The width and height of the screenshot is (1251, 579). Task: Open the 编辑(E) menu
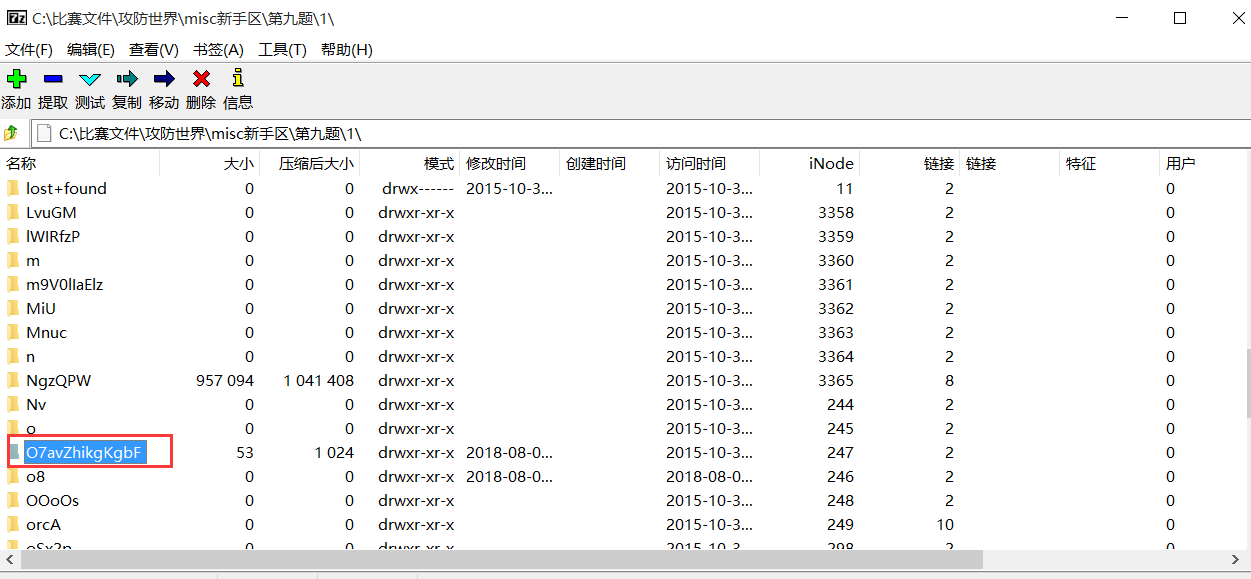coord(91,49)
